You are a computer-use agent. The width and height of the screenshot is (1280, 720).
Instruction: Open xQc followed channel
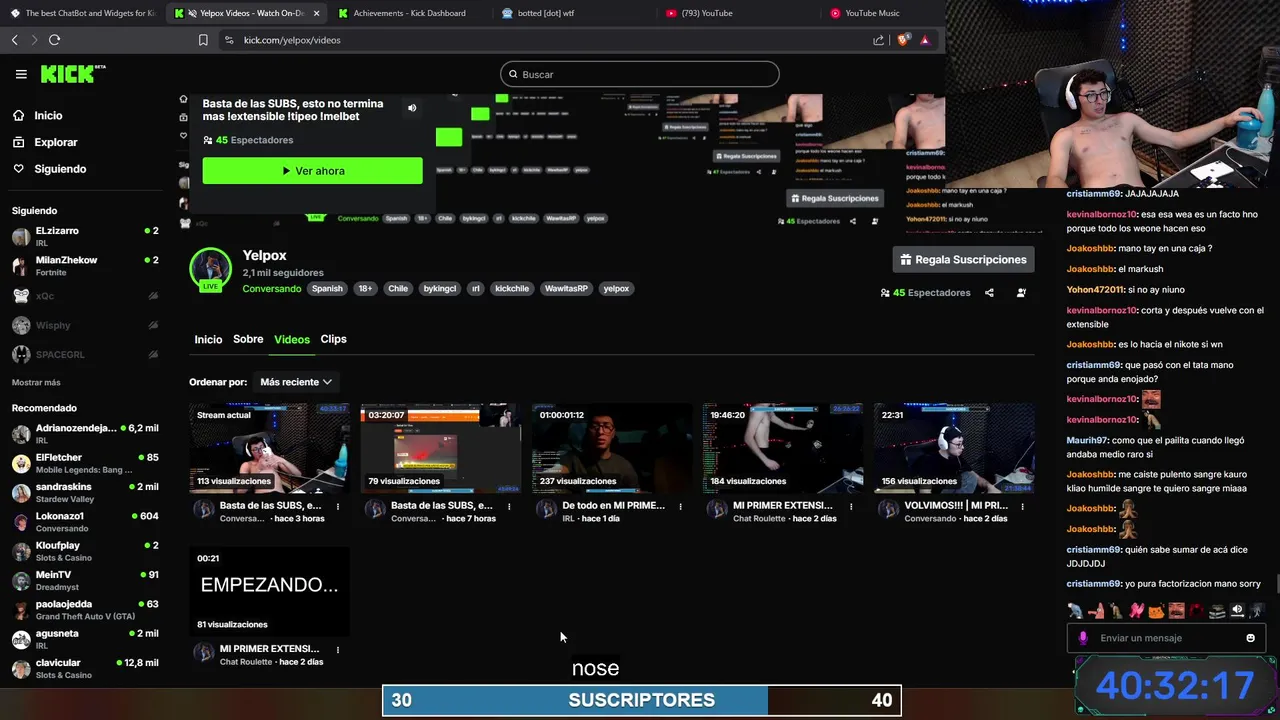pos(85,296)
